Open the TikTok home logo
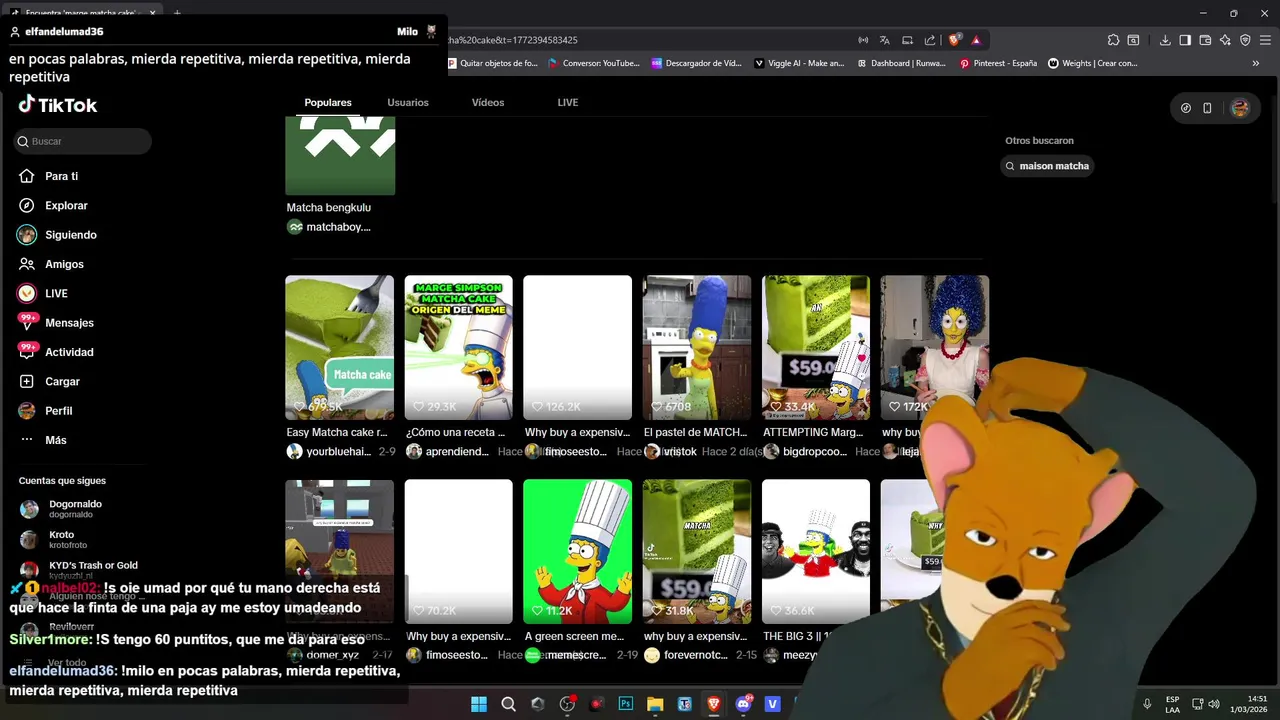The width and height of the screenshot is (1280, 720). point(57,105)
